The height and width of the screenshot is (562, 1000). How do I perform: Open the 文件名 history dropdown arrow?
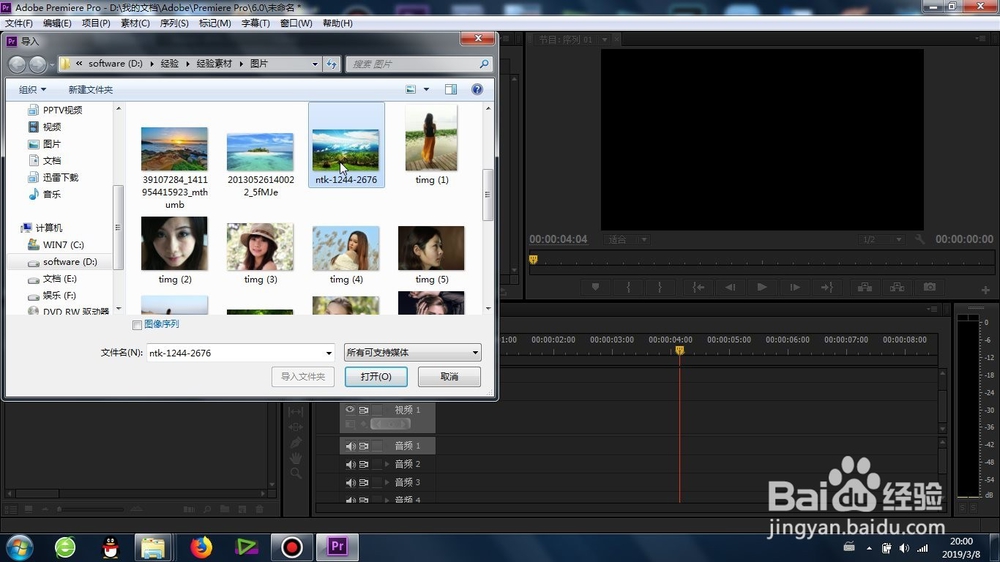pos(328,353)
